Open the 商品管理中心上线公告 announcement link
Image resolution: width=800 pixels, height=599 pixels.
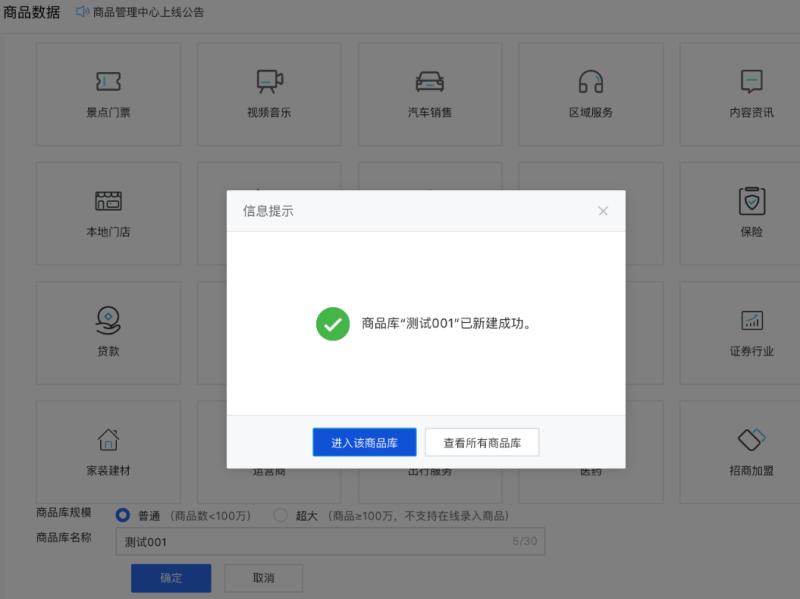tap(150, 12)
